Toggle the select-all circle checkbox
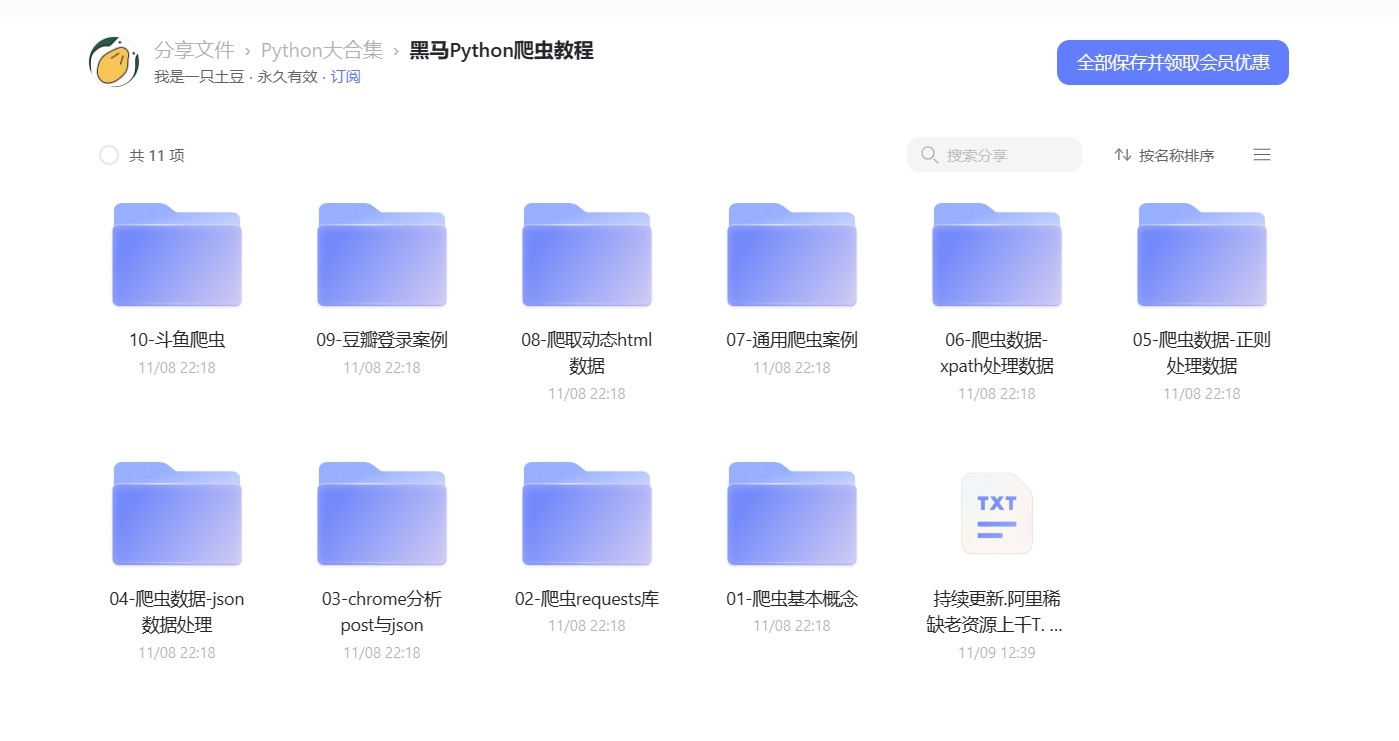This screenshot has height=741, width=1399. pos(109,155)
